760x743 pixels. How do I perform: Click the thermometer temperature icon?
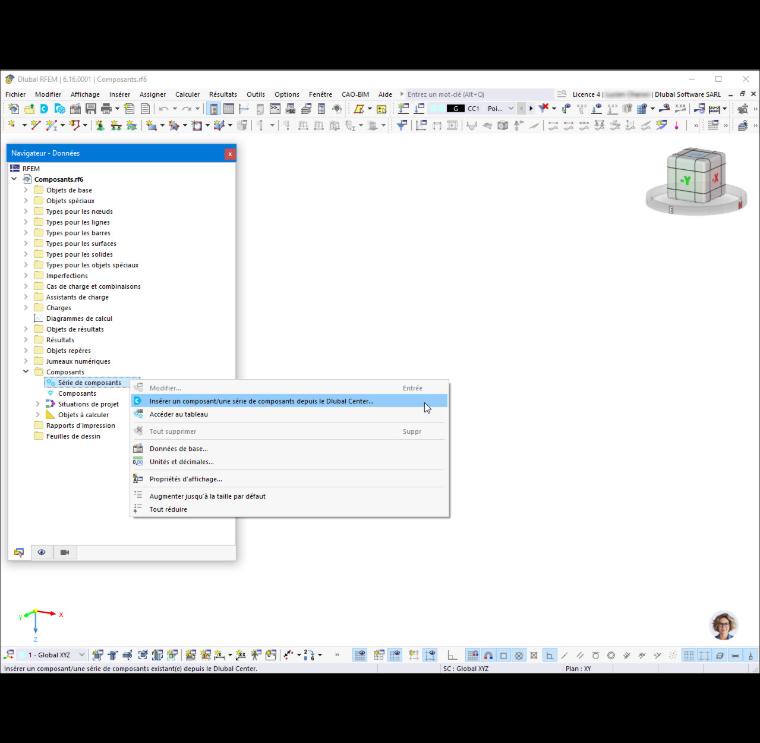pyautogui.click(x=677, y=126)
